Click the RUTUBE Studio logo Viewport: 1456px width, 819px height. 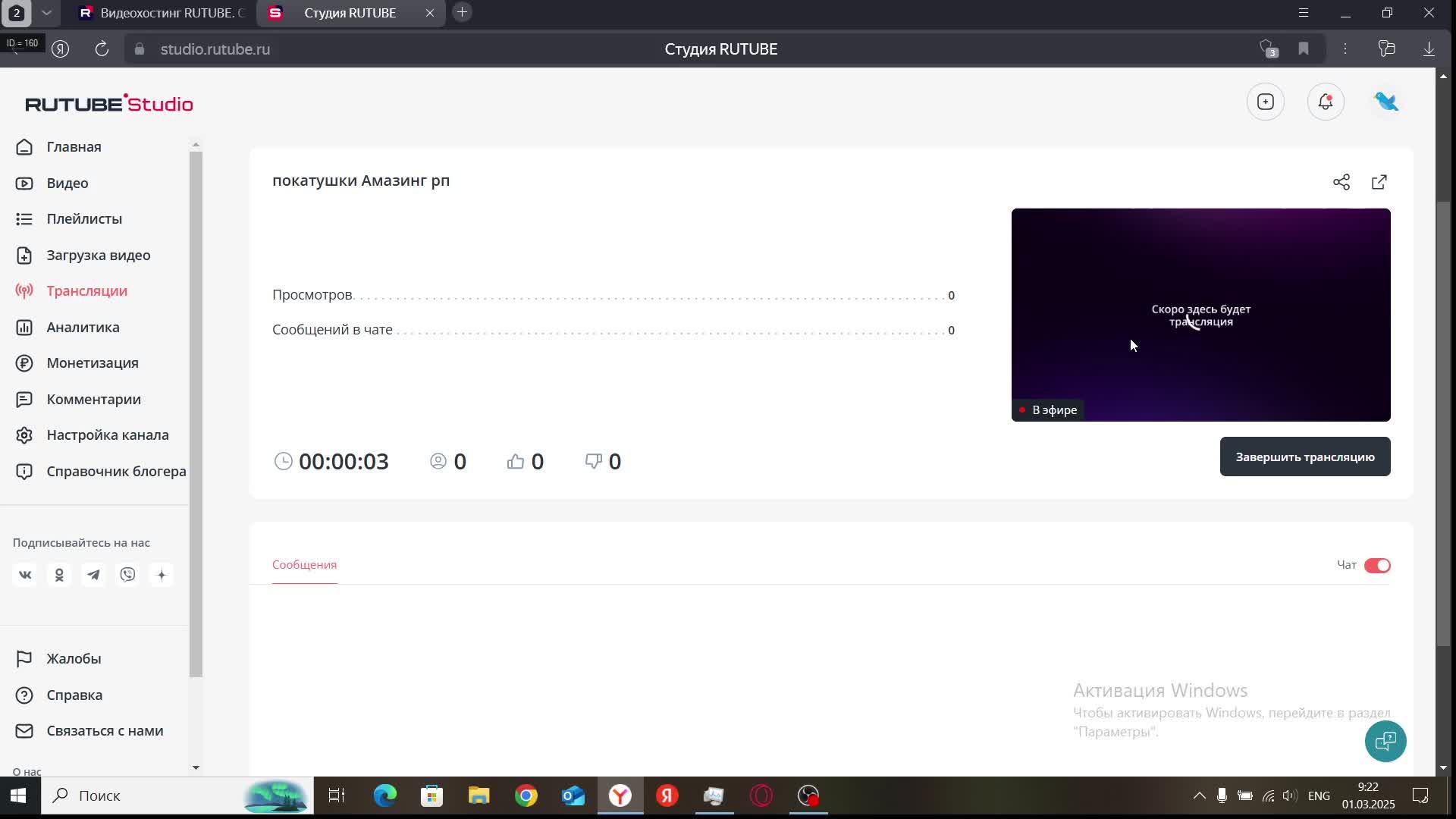pyautogui.click(x=109, y=103)
